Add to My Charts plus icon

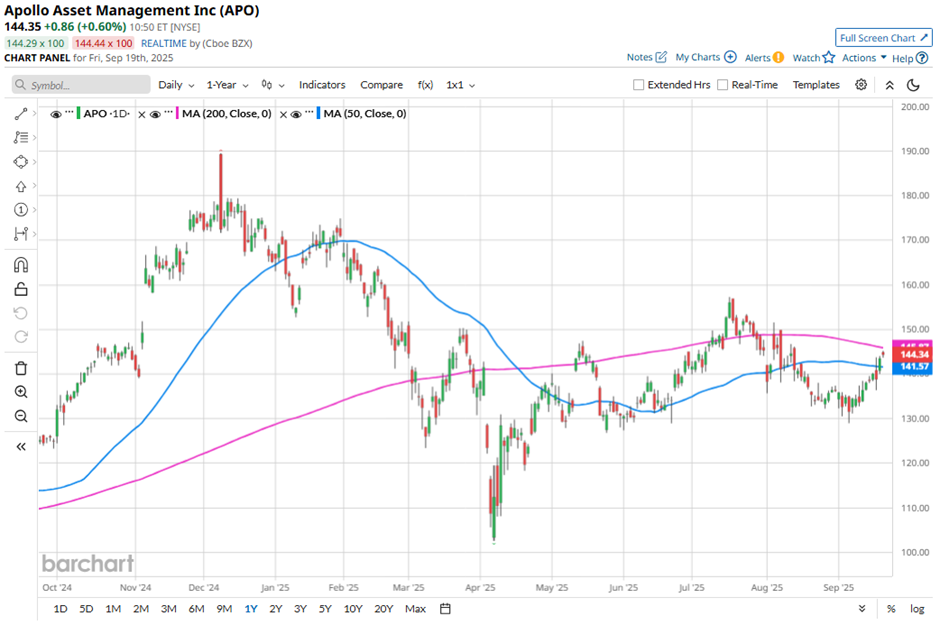click(730, 57)
